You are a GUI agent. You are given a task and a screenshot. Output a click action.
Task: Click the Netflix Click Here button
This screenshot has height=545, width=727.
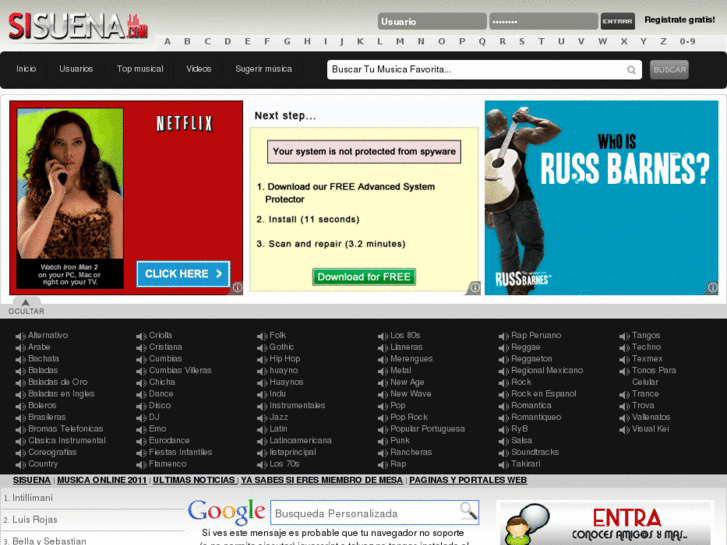tap(183, 274)
